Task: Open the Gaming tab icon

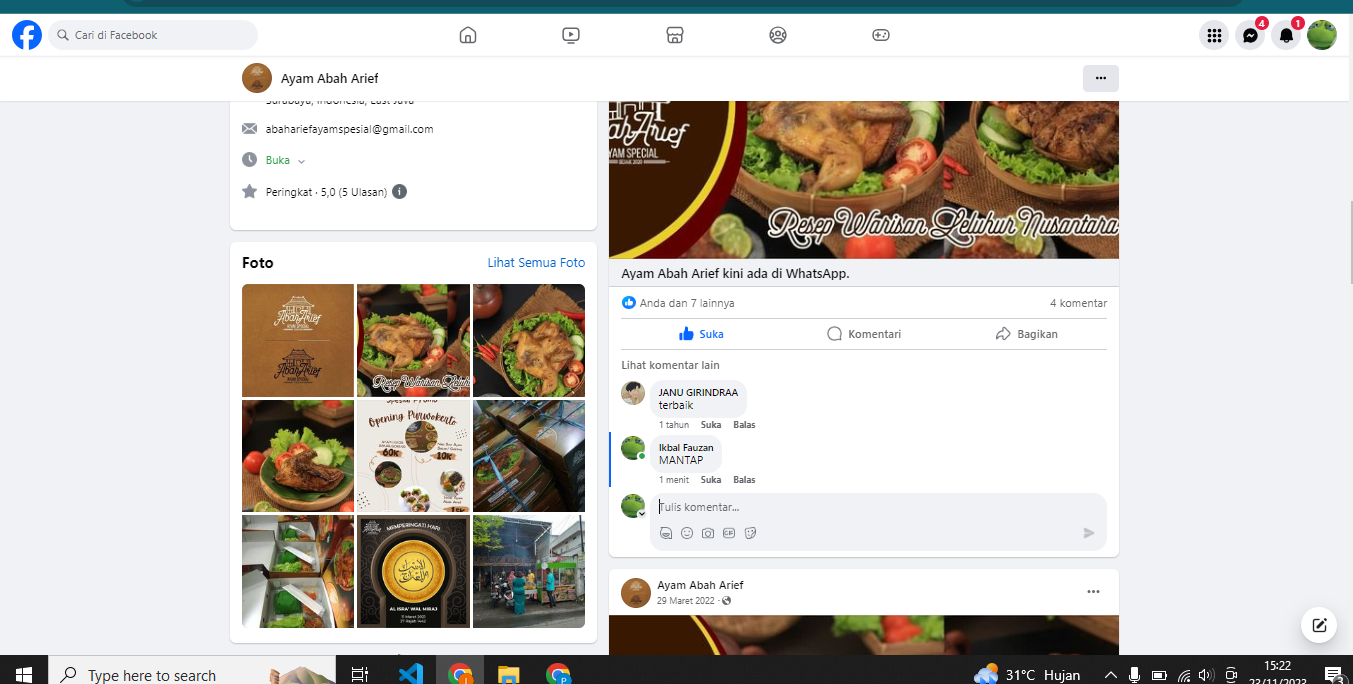Action: pyautogui.click(x=881, y=35)
